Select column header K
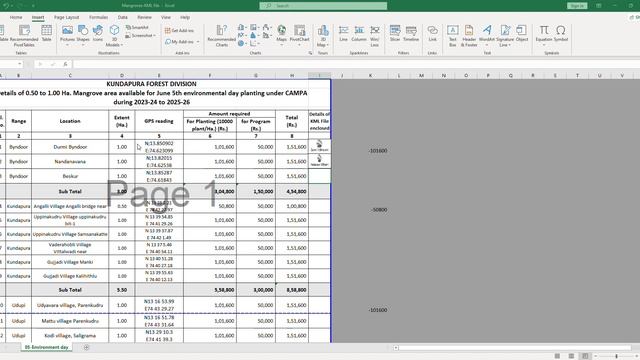Image resolution: width=640 pixels, height=360 pixels. pos(370,76)
